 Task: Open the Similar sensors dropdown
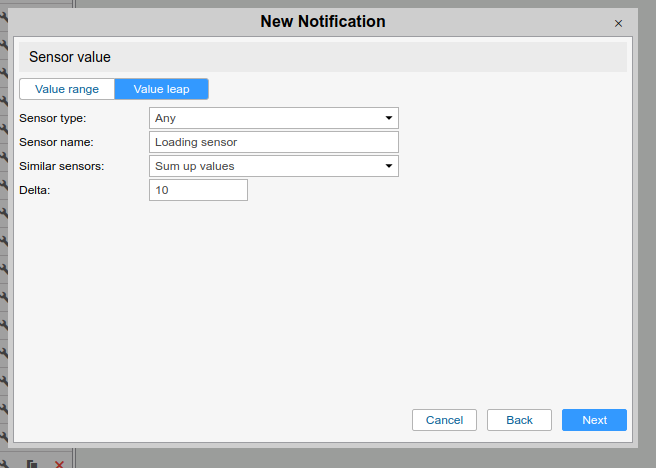pos(273,166)
